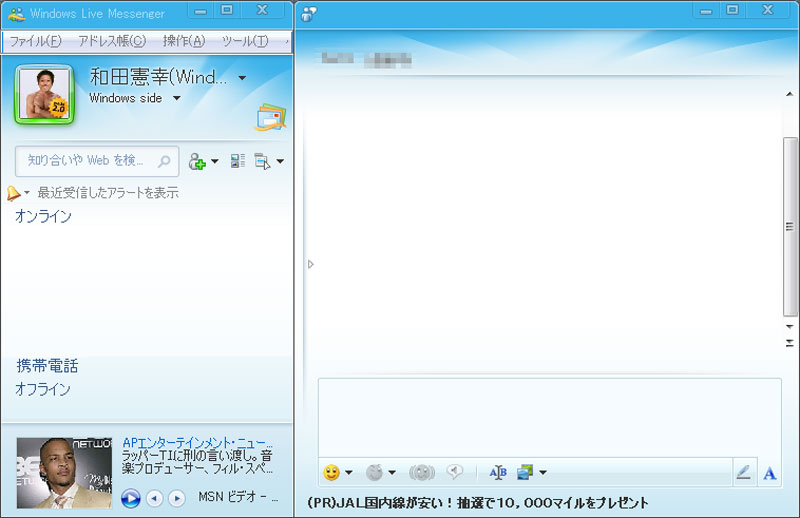Viewport: 800px width, 518px height.
Task: Click the conversation window group icon
Action: (x=309, y=13)
